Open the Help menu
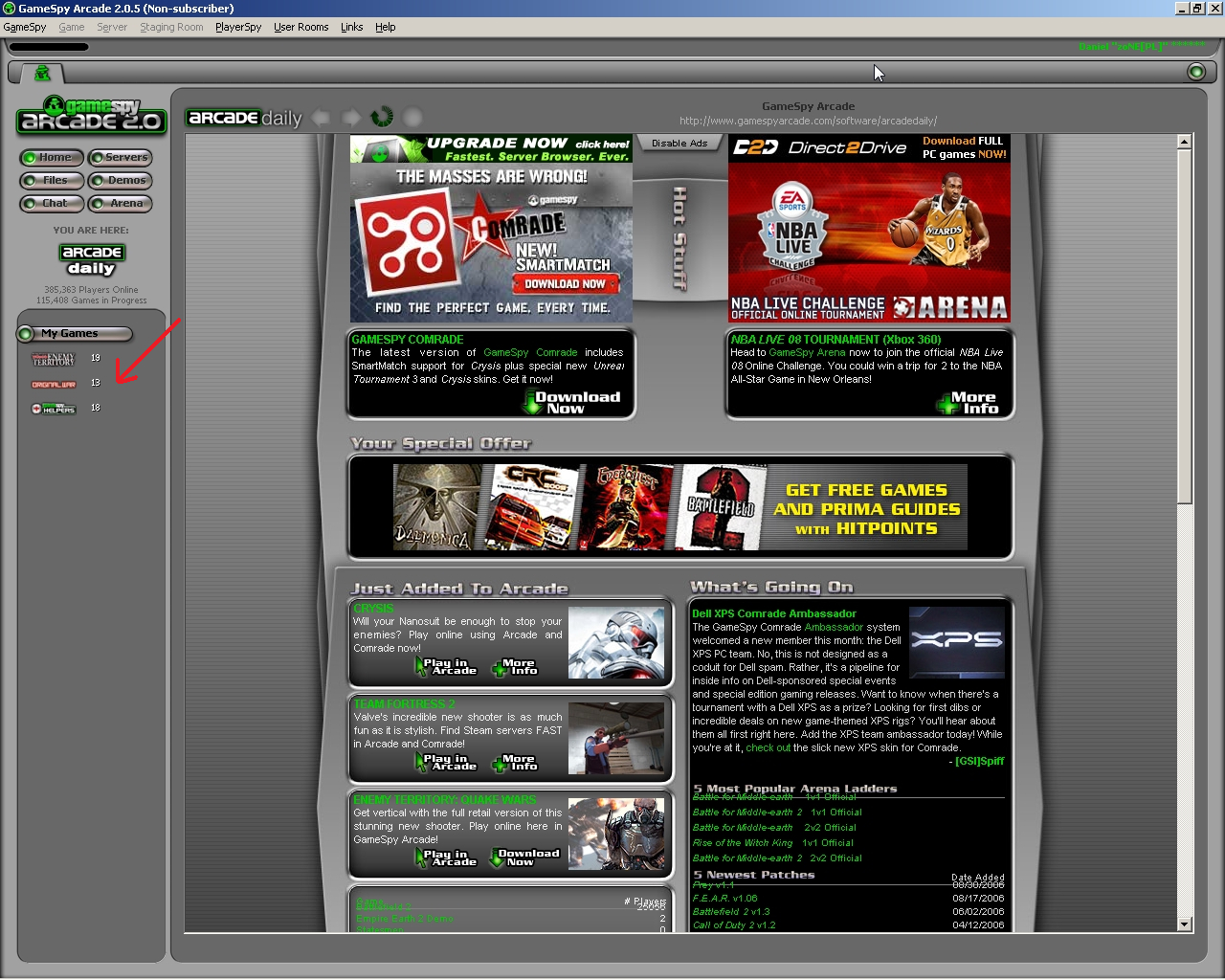 coord(386,27)
